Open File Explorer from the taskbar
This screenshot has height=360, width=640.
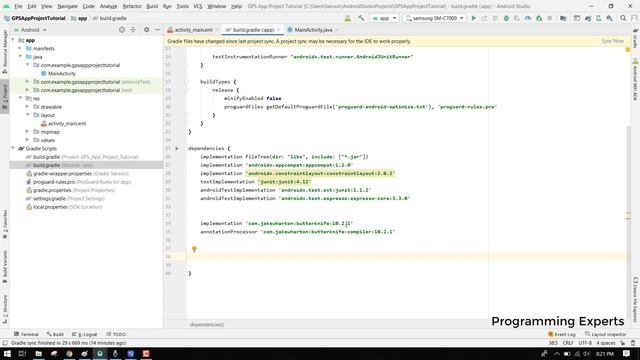(38, 353)
